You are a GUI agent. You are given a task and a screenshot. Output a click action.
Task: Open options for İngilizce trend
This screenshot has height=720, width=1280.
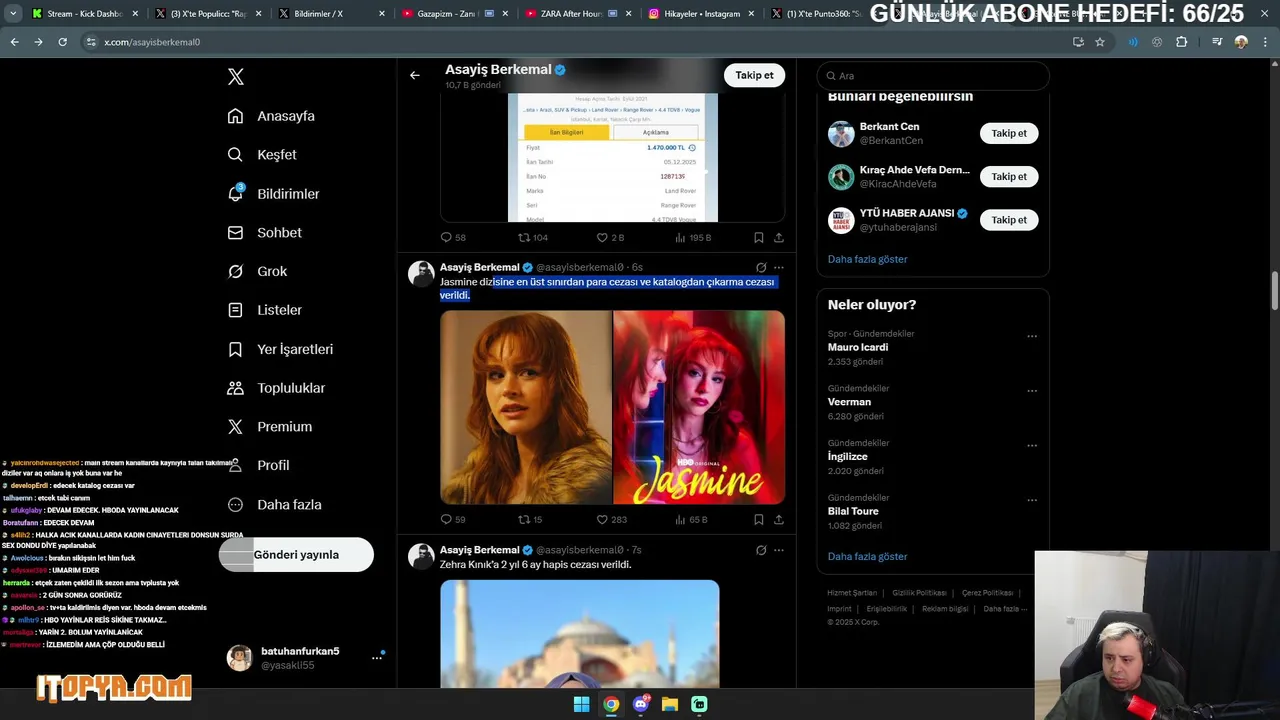tap(1032, 446)
